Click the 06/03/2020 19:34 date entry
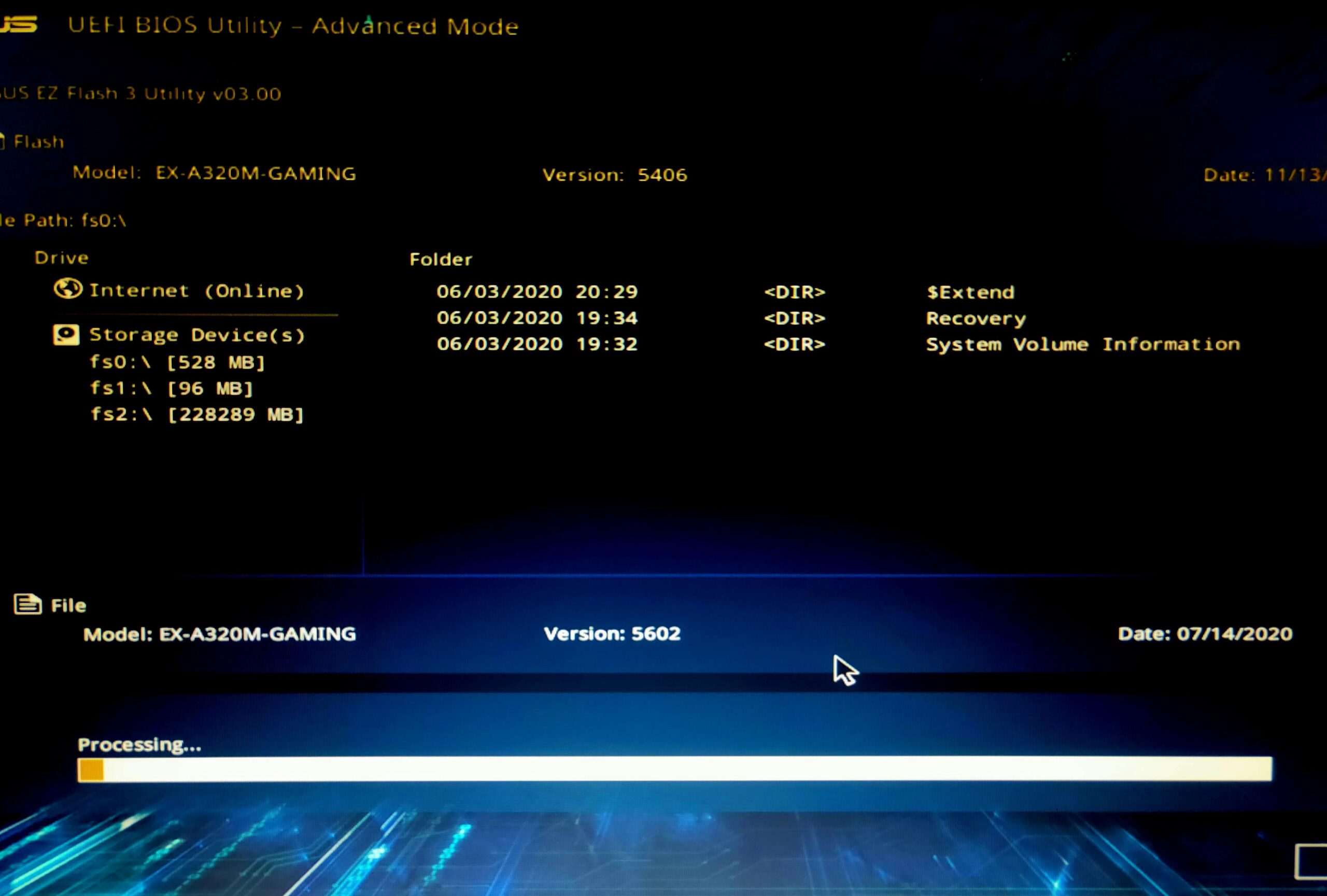The height and width of the screenshot is (896, 1327). coord(537,318)
